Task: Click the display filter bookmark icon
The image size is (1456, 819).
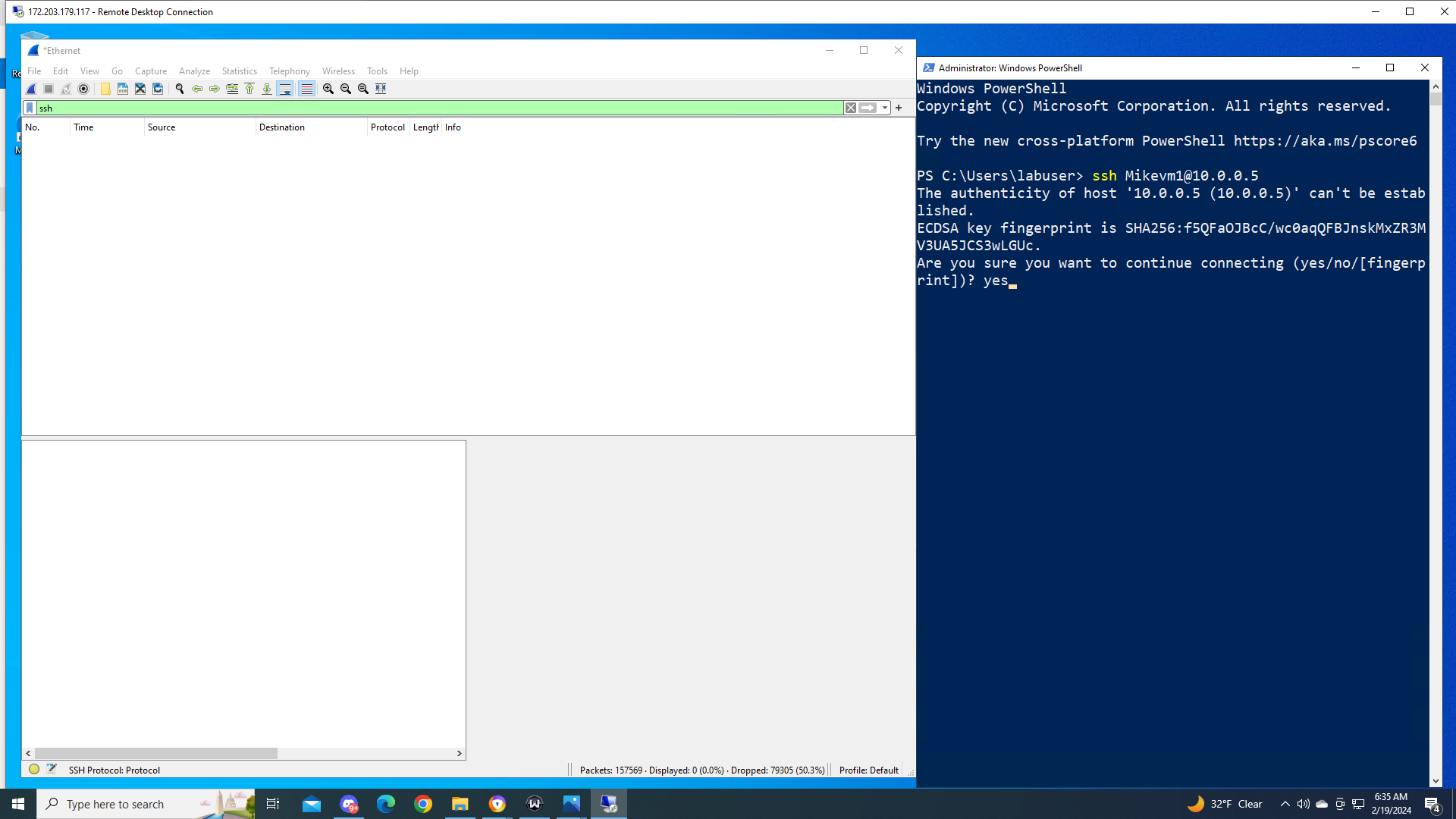Action: 30,108
